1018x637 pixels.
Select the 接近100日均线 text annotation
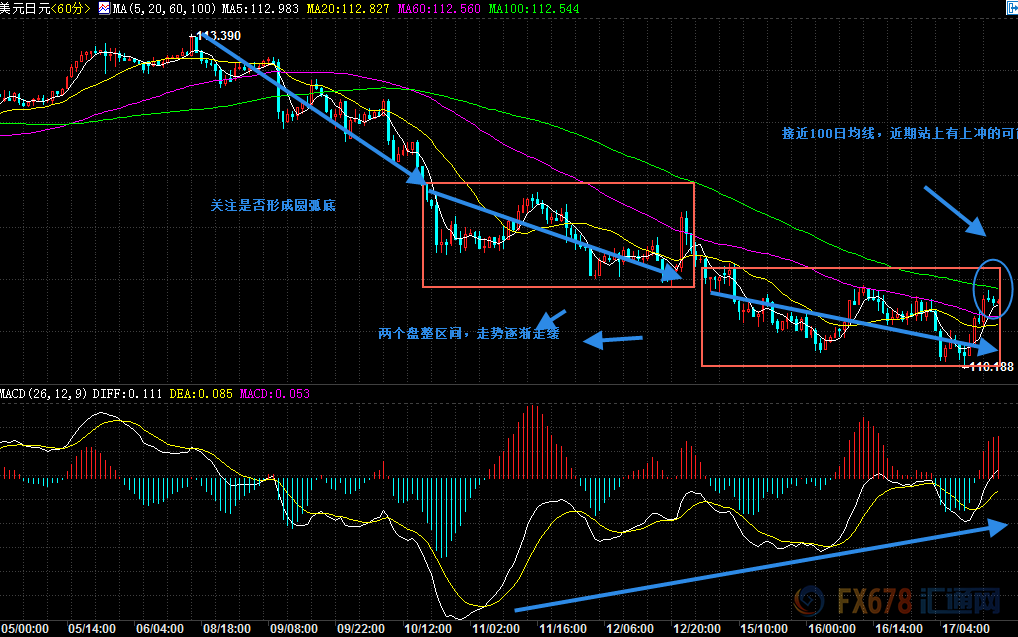(x=897, y=133)
